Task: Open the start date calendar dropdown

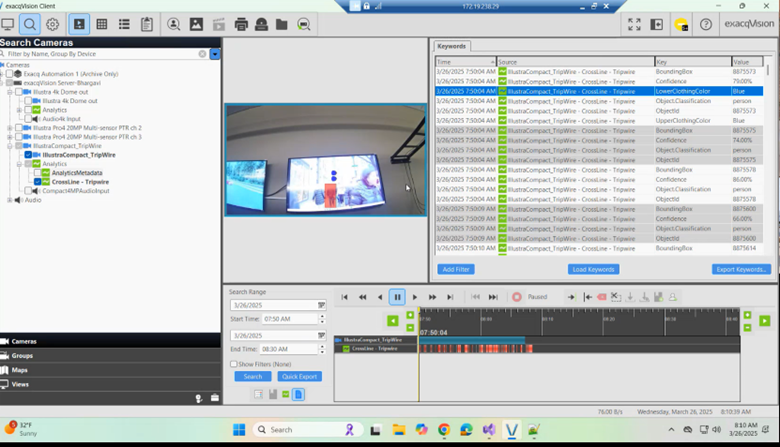Action: [321, 305]
